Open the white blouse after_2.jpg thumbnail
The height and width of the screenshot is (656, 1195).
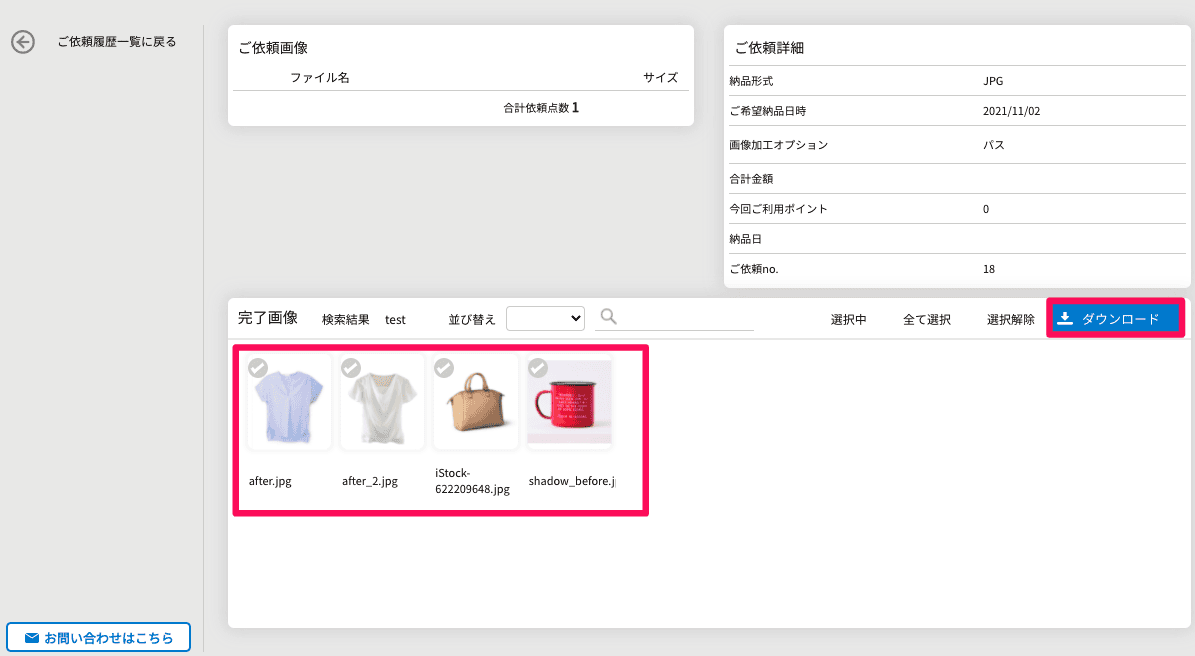click(x=382, y=402)
